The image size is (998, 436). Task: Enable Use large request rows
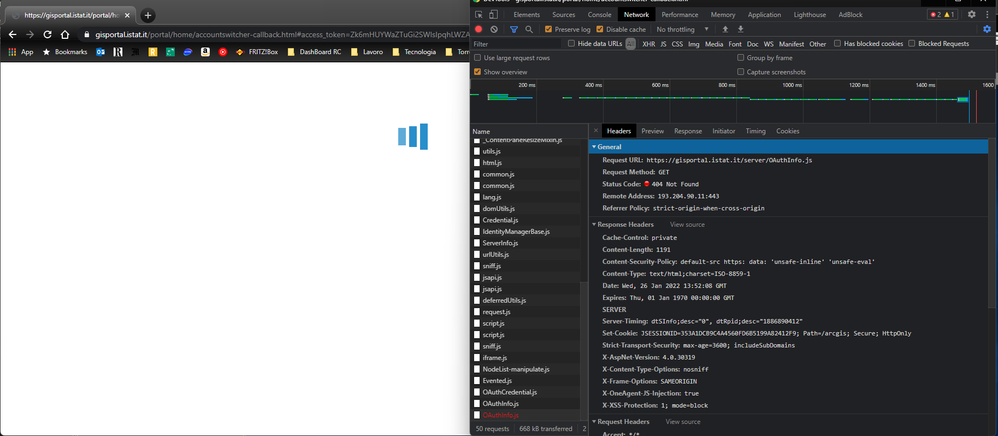tap(477, 57)
